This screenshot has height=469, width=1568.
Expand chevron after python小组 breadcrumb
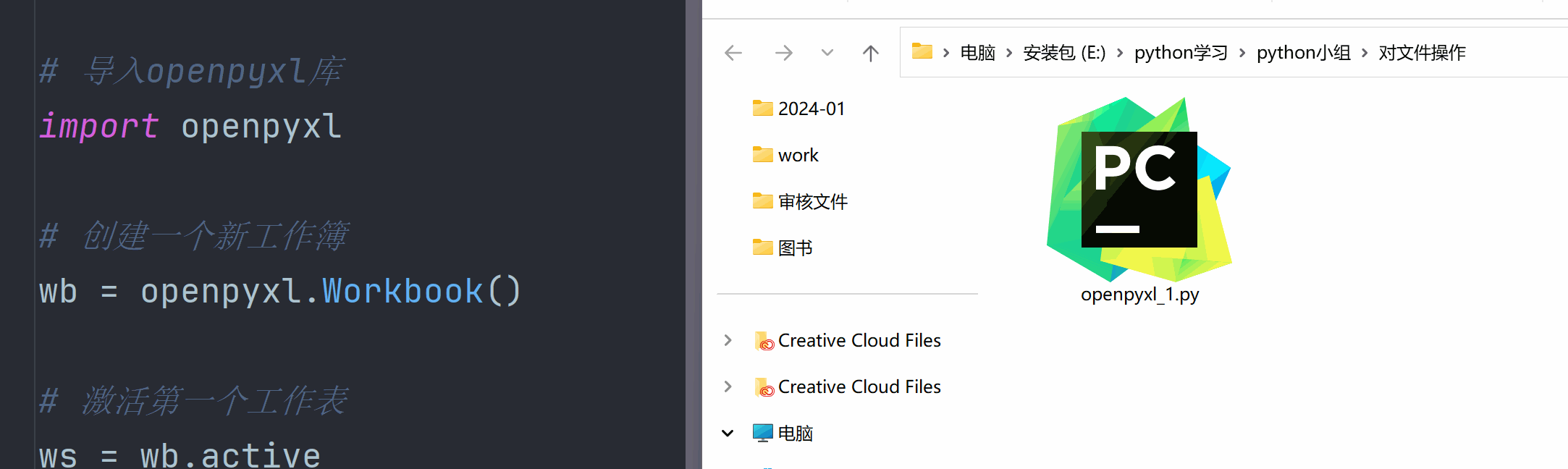tap(1365, 53)
